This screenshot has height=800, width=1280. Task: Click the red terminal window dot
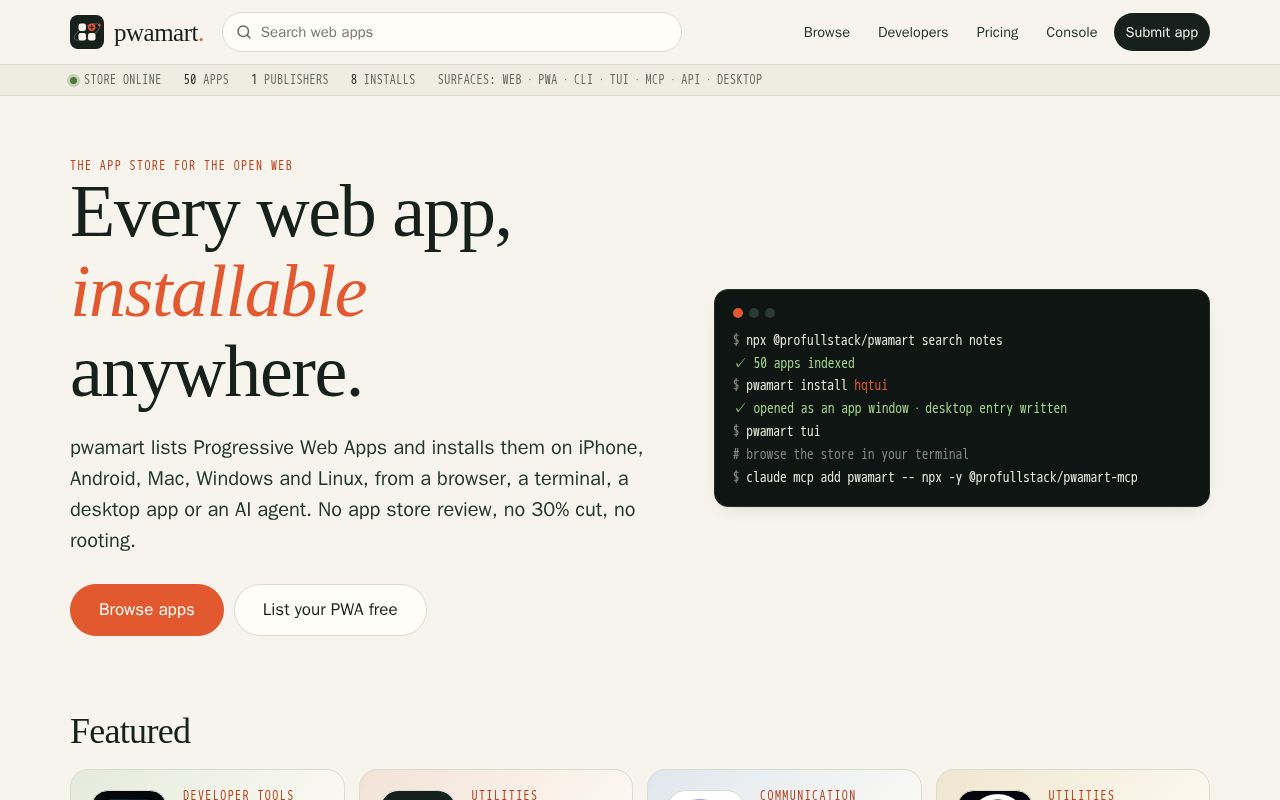[738, 313]
